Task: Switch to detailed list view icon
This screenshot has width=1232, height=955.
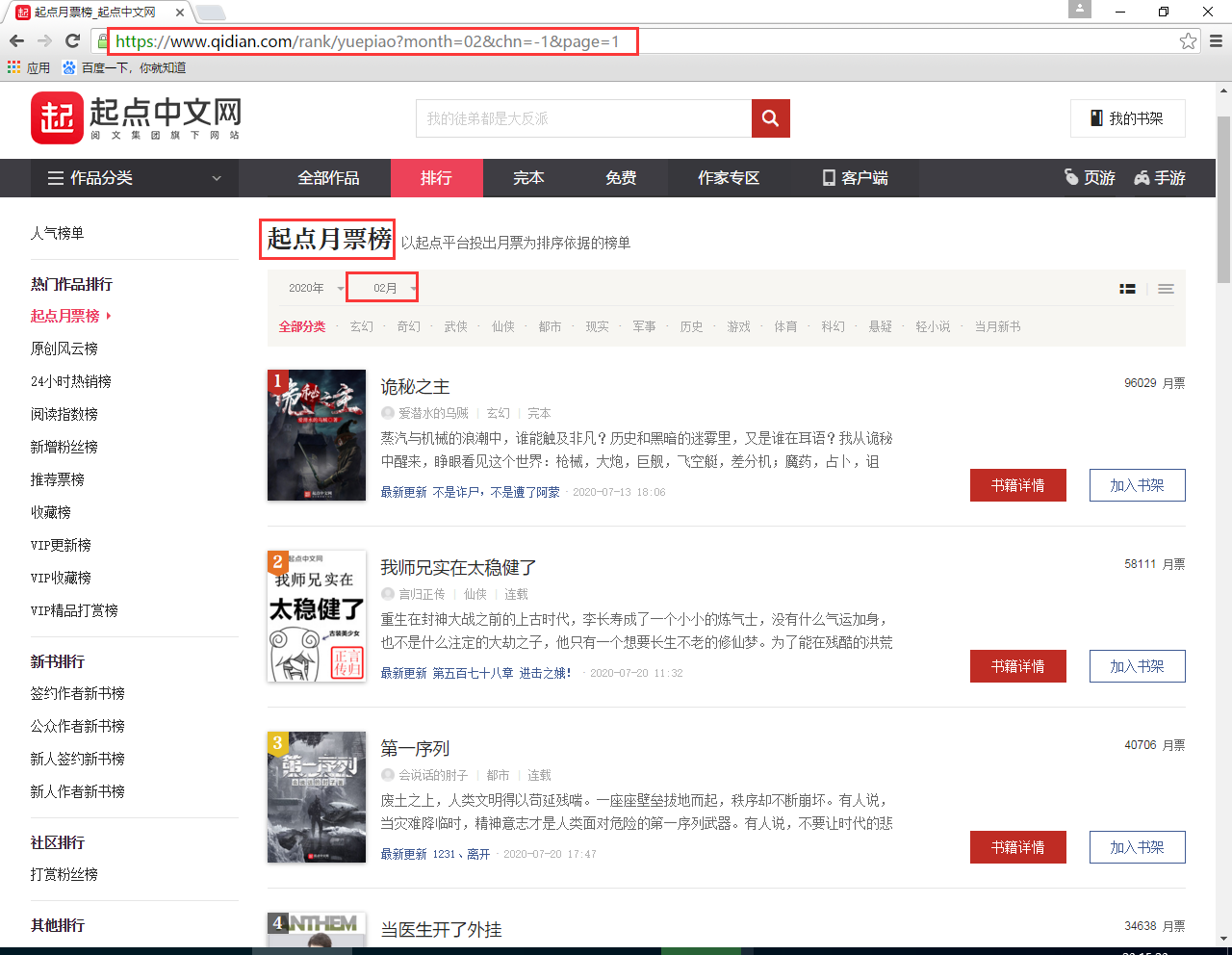Action: click(1127, 289)
